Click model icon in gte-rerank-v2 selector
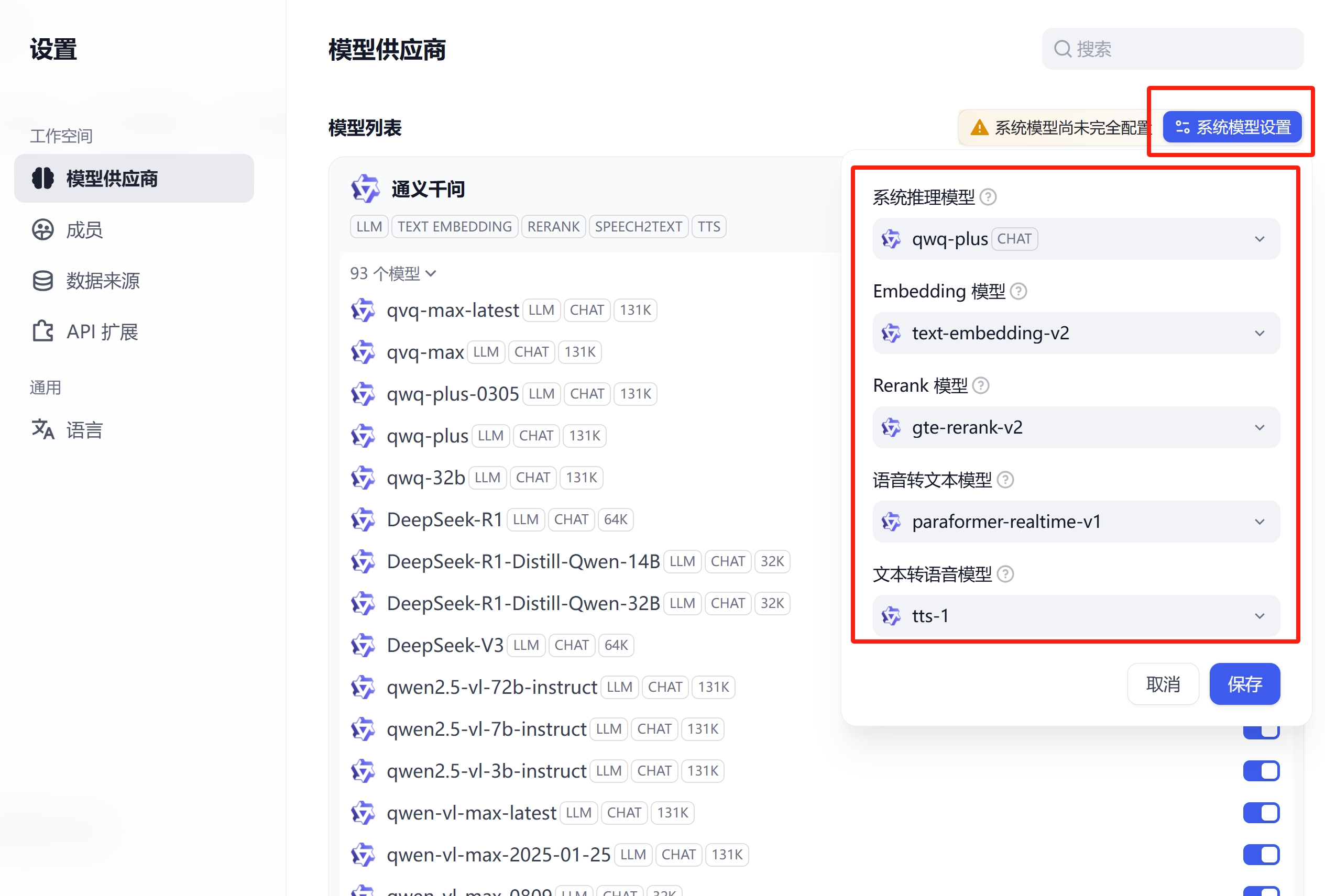Screen dimensions: 1325x896 891,427
